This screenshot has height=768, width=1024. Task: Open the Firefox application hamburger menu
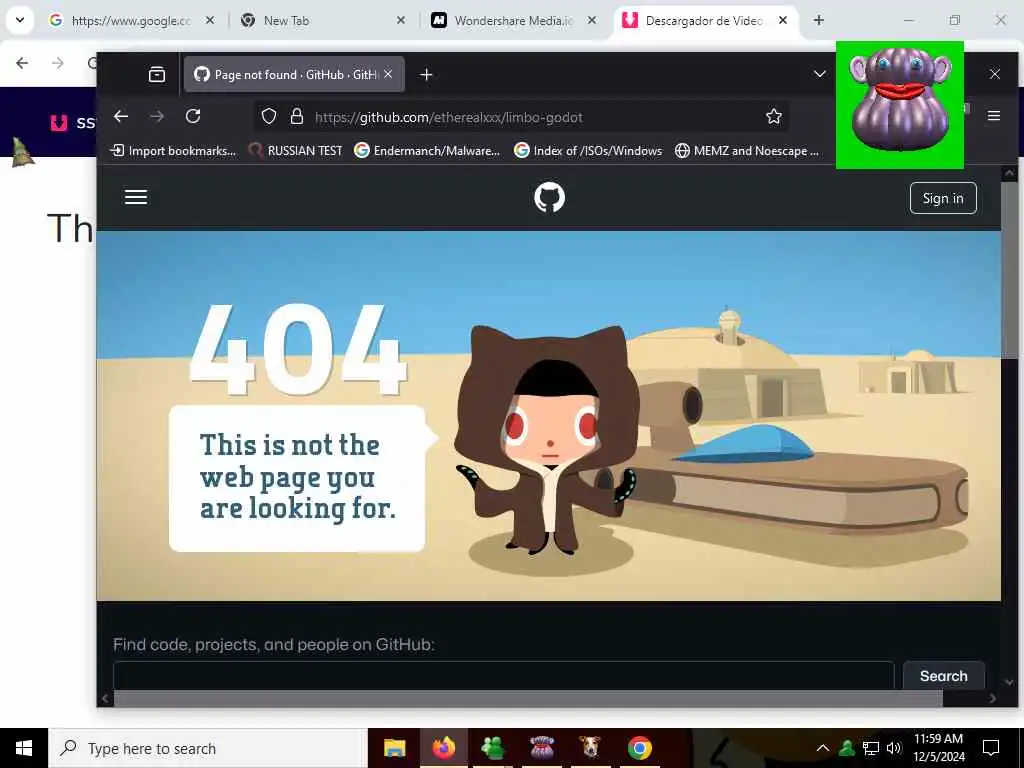[994, 116]
